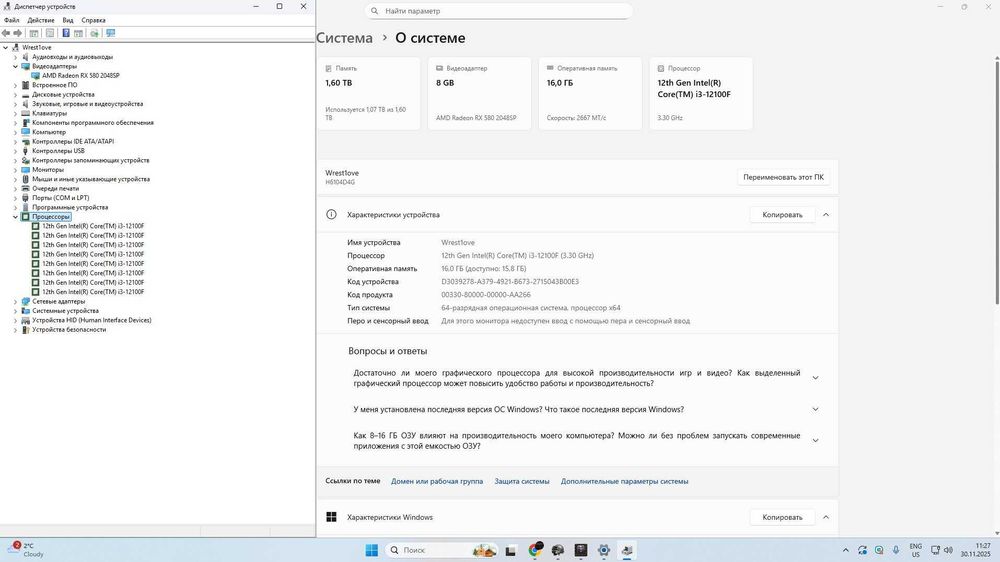Screen dimensions: 1000x562
Task: Open Chrome from taskbar
Action: (x=534, y=550)
